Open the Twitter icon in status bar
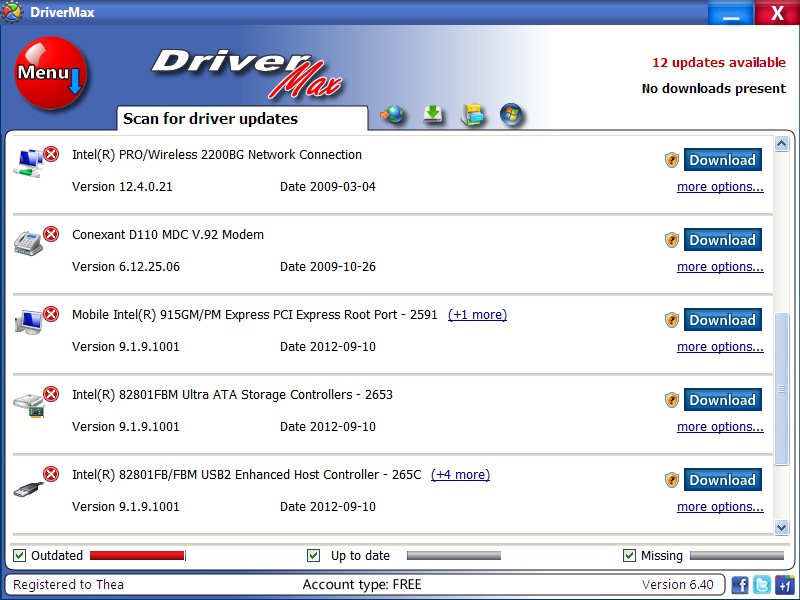800x600 pixels. click(762, 584)
